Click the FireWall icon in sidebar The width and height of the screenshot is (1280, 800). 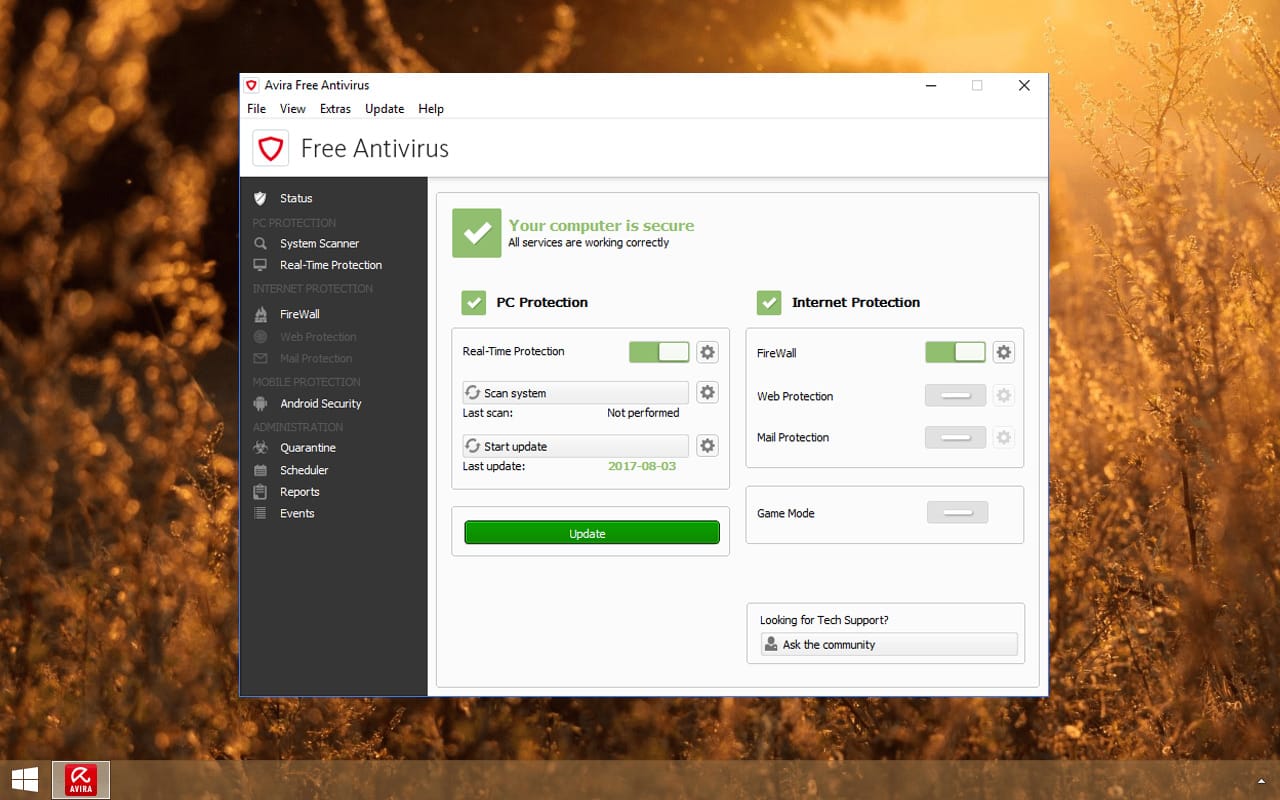(260, 314)
